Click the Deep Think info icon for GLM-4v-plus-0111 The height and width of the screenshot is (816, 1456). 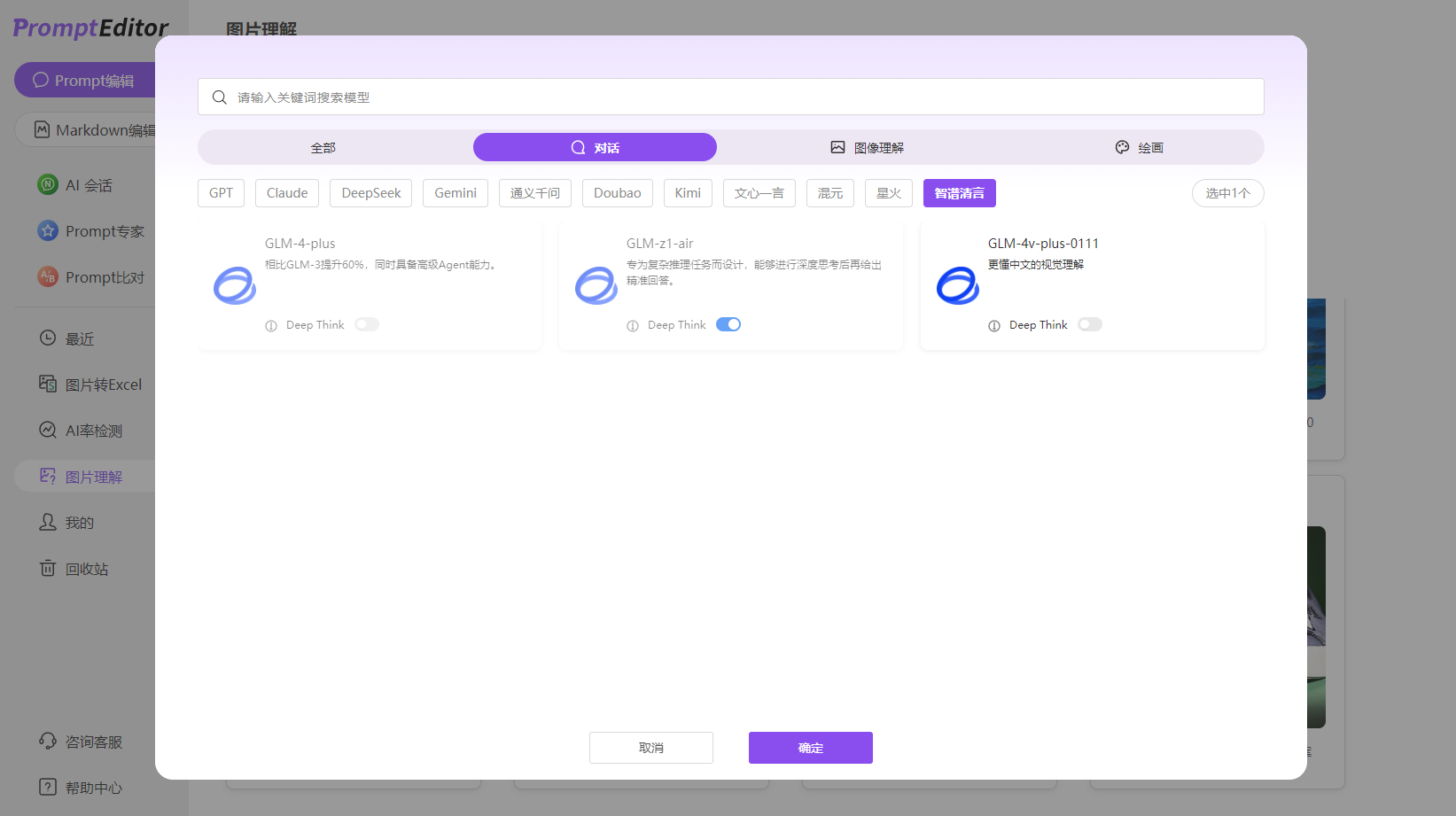[x=994, y=326]
